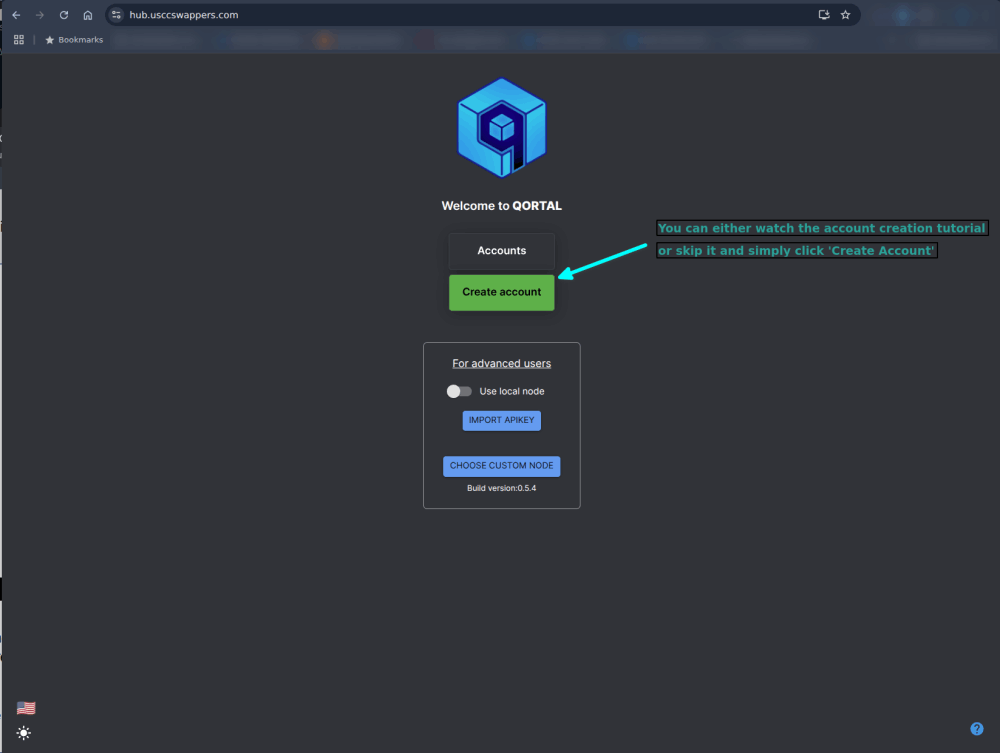Click the For advanced users heading
Image resolution: width=1000 pixels, height=753 pixels.
point(501,363)
